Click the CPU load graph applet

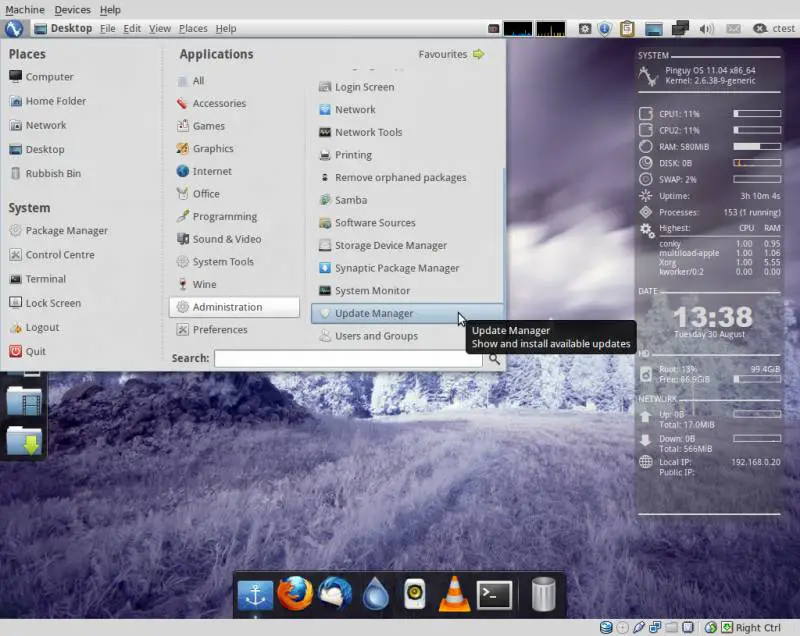[518, 29]
